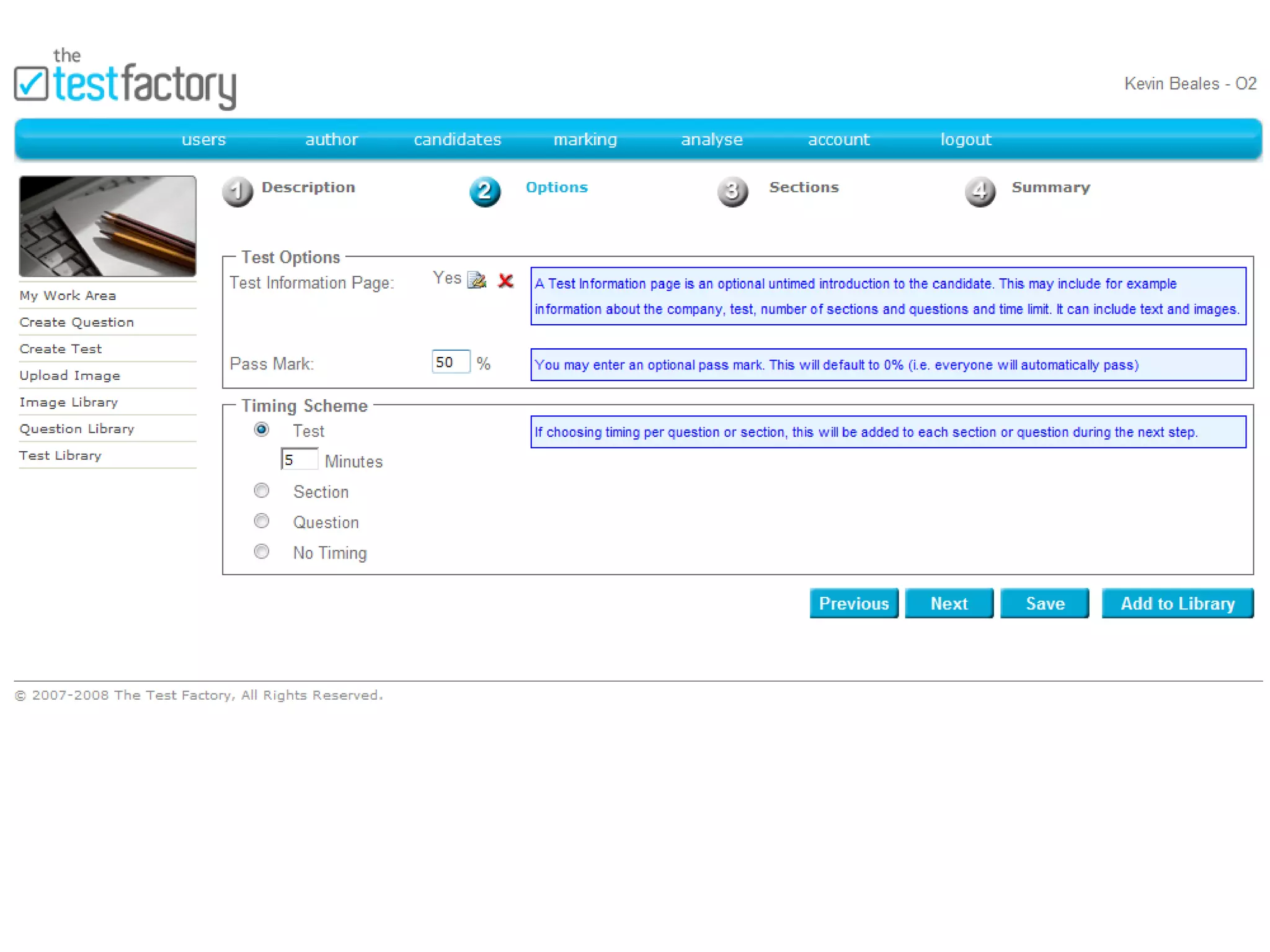
Task: Click the Minutes input field
Action: pos(300,459)
